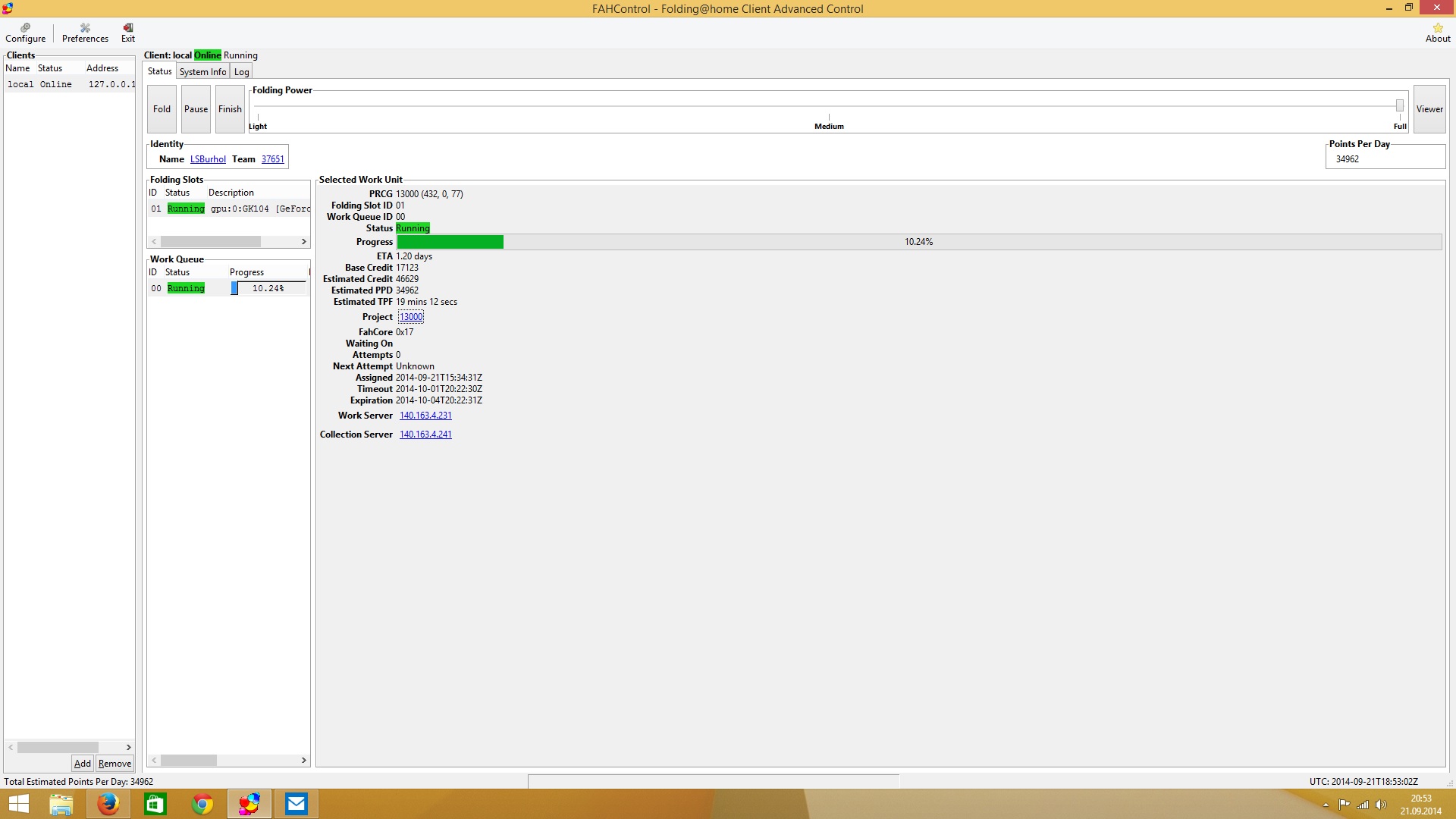Switch to the Status tab
The width and height of the screenshot is (1456, 819).
coord(159,71)
